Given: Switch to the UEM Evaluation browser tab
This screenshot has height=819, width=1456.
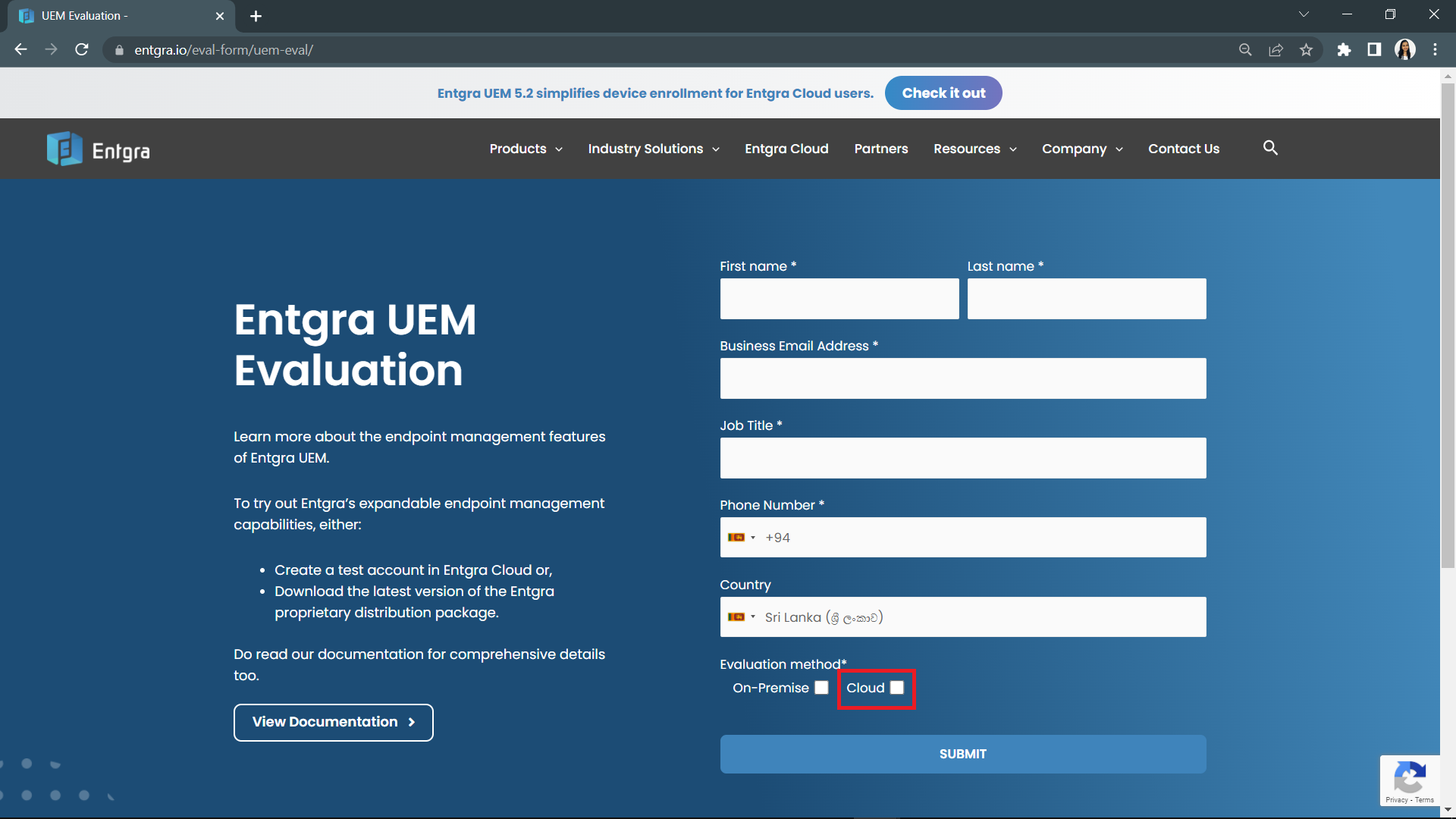Looking at the screenshot, I should tap(114, 15).
